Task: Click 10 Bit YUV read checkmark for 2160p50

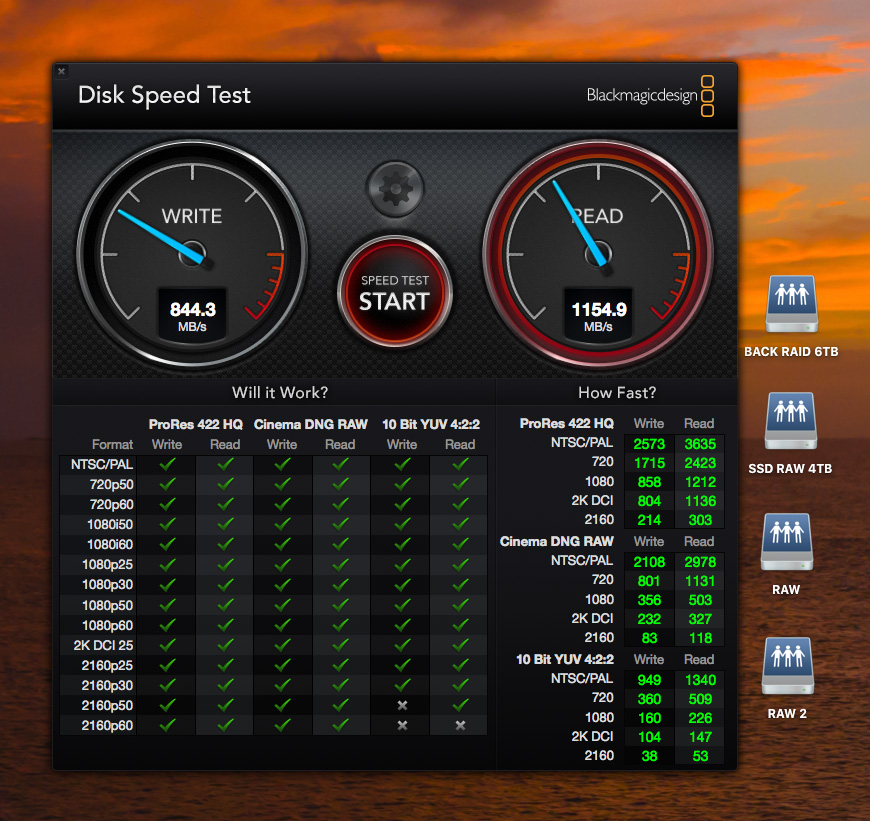Action: coord(460,705)
